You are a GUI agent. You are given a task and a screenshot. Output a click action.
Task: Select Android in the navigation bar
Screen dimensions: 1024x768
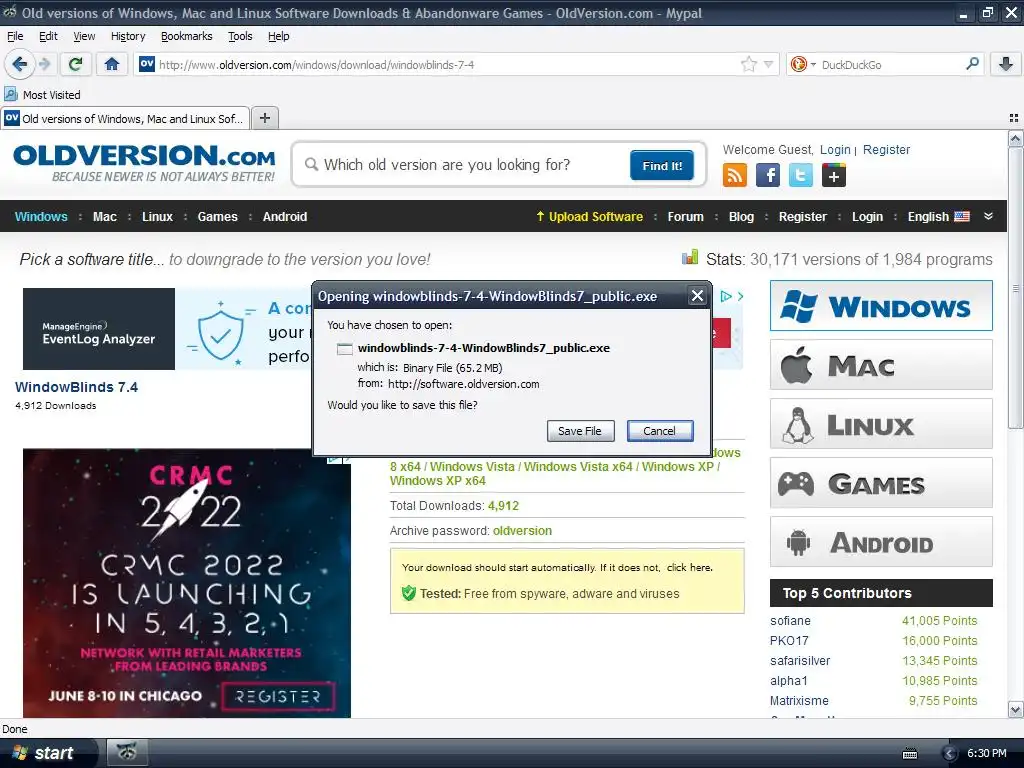pos(285,217)
